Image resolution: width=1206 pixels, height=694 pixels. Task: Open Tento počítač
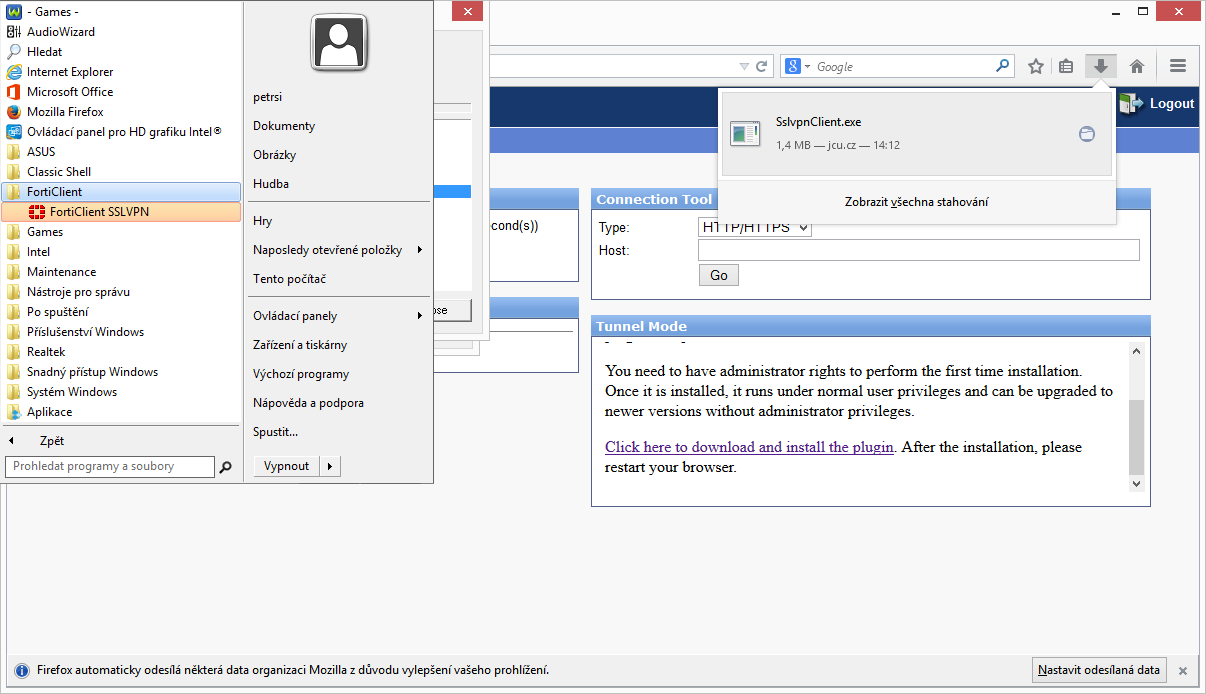pos(290,279)
